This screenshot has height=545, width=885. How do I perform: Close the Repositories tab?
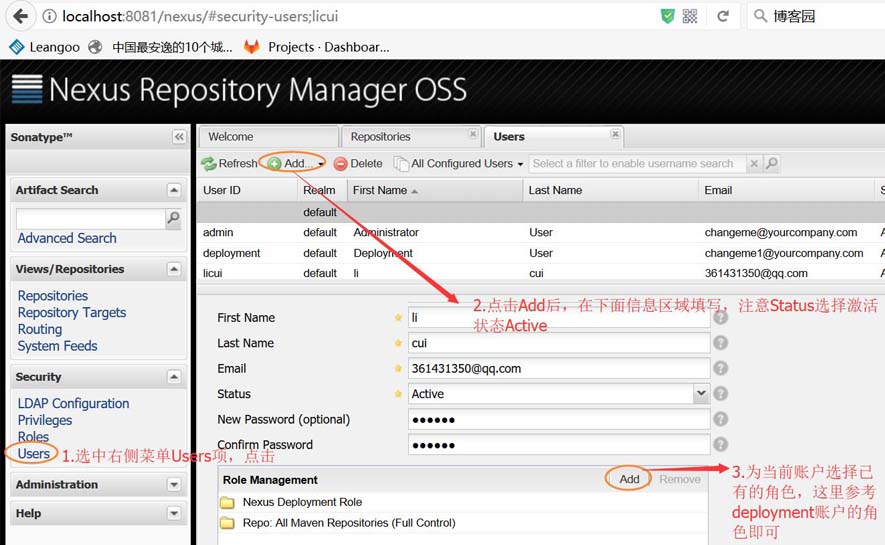(473, 134)
